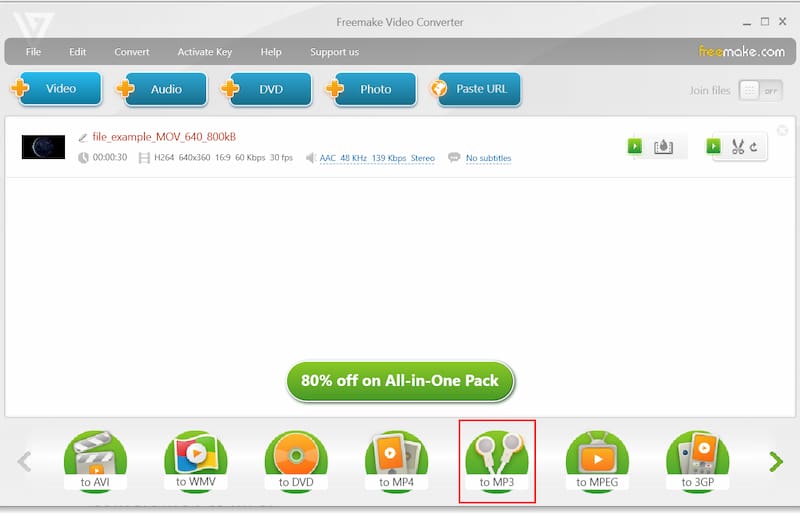The height and width of the screenshot is (516, 800).
Task: Open the No subtitles dropdown
Action: [x=488, y=158]
